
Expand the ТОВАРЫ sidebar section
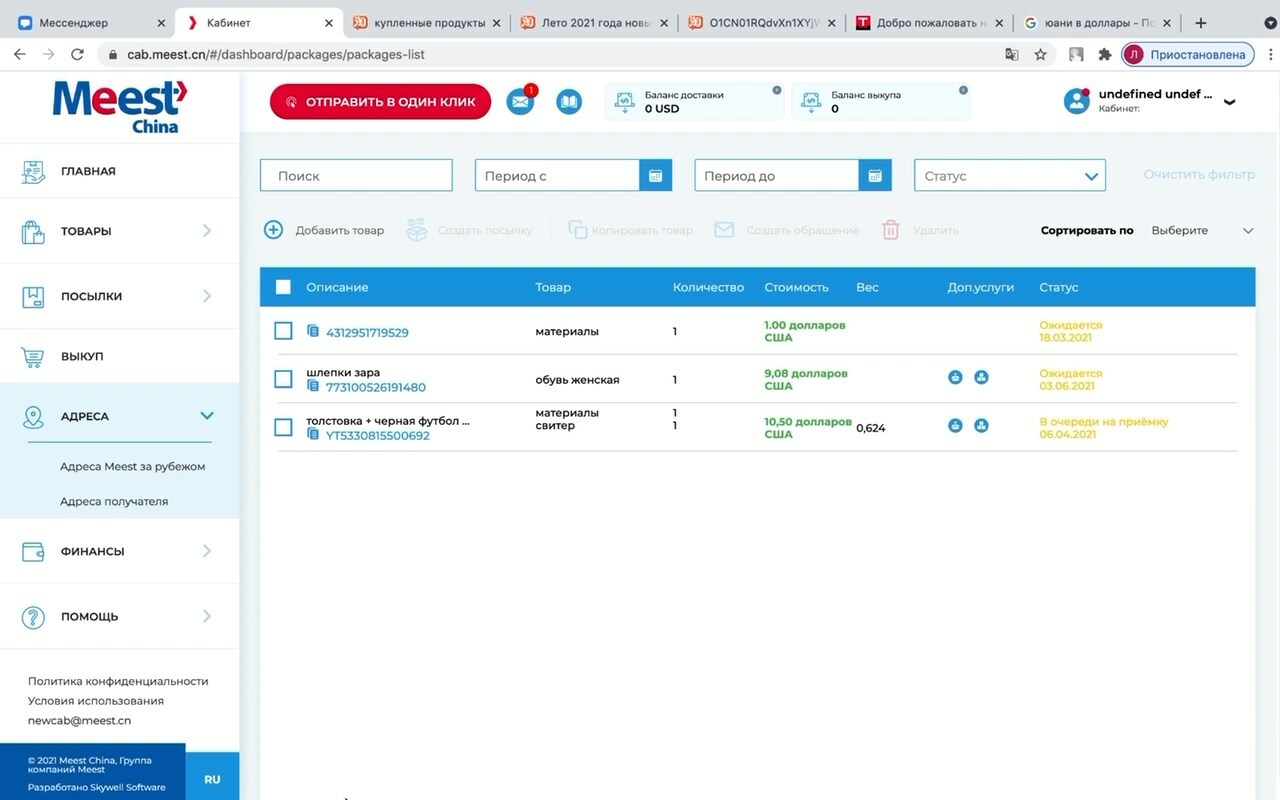pyautogui.click(x=207, y=231)
